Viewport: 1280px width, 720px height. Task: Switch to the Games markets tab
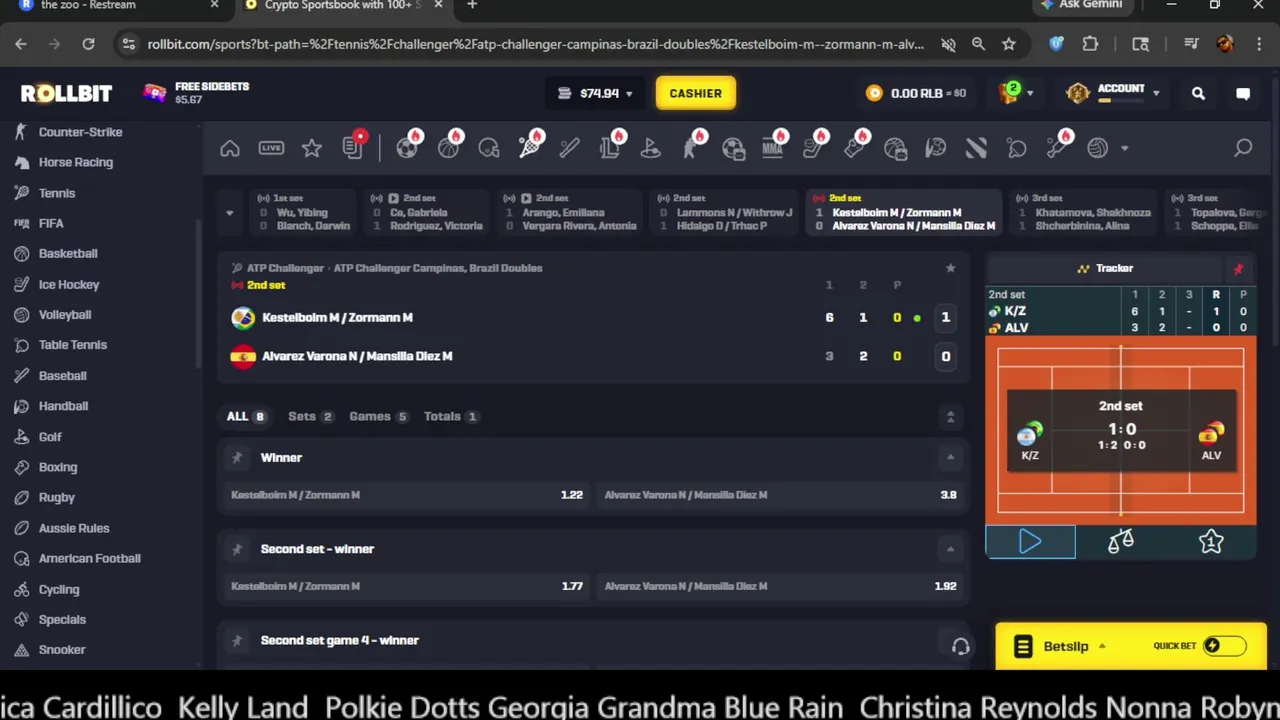point(378,416)
